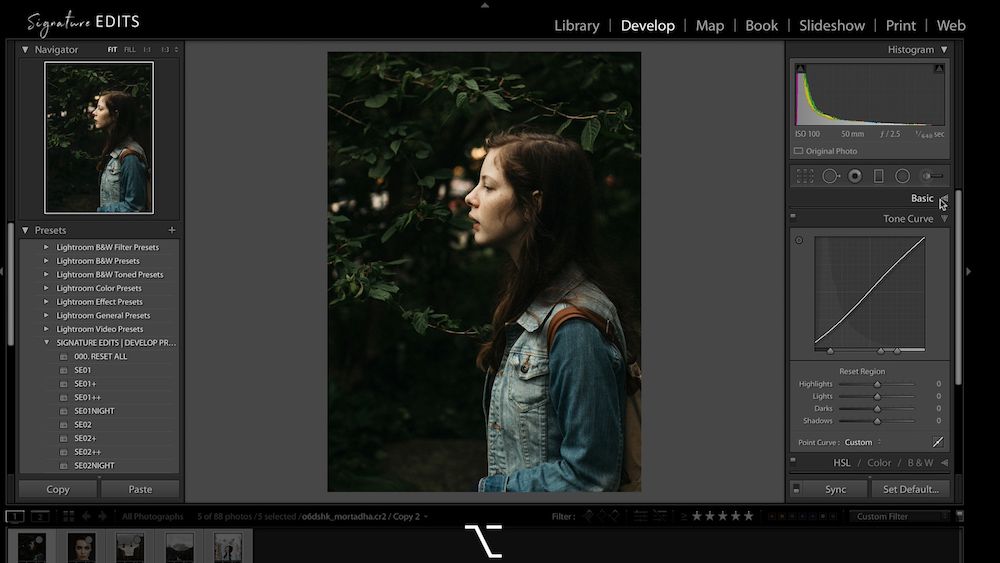Expand the Lightroom Color Presets folder

(x=45, y=288)
